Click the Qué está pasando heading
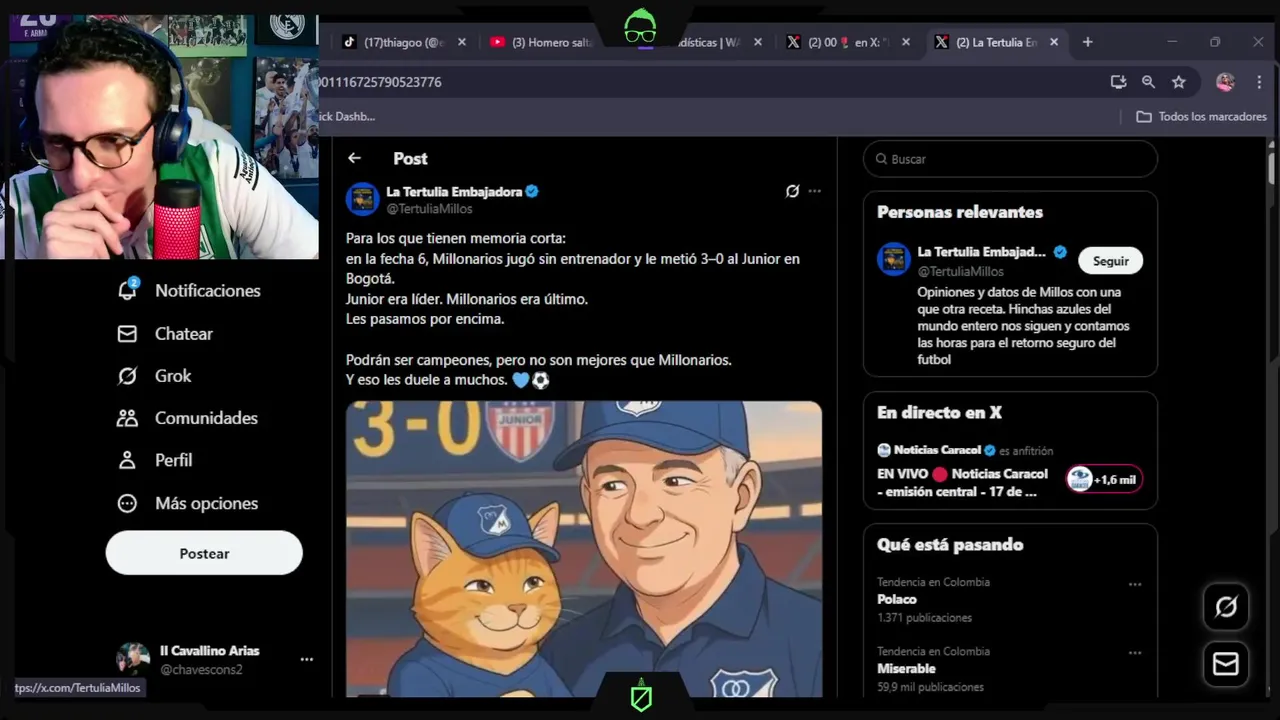 coord(950,545)
